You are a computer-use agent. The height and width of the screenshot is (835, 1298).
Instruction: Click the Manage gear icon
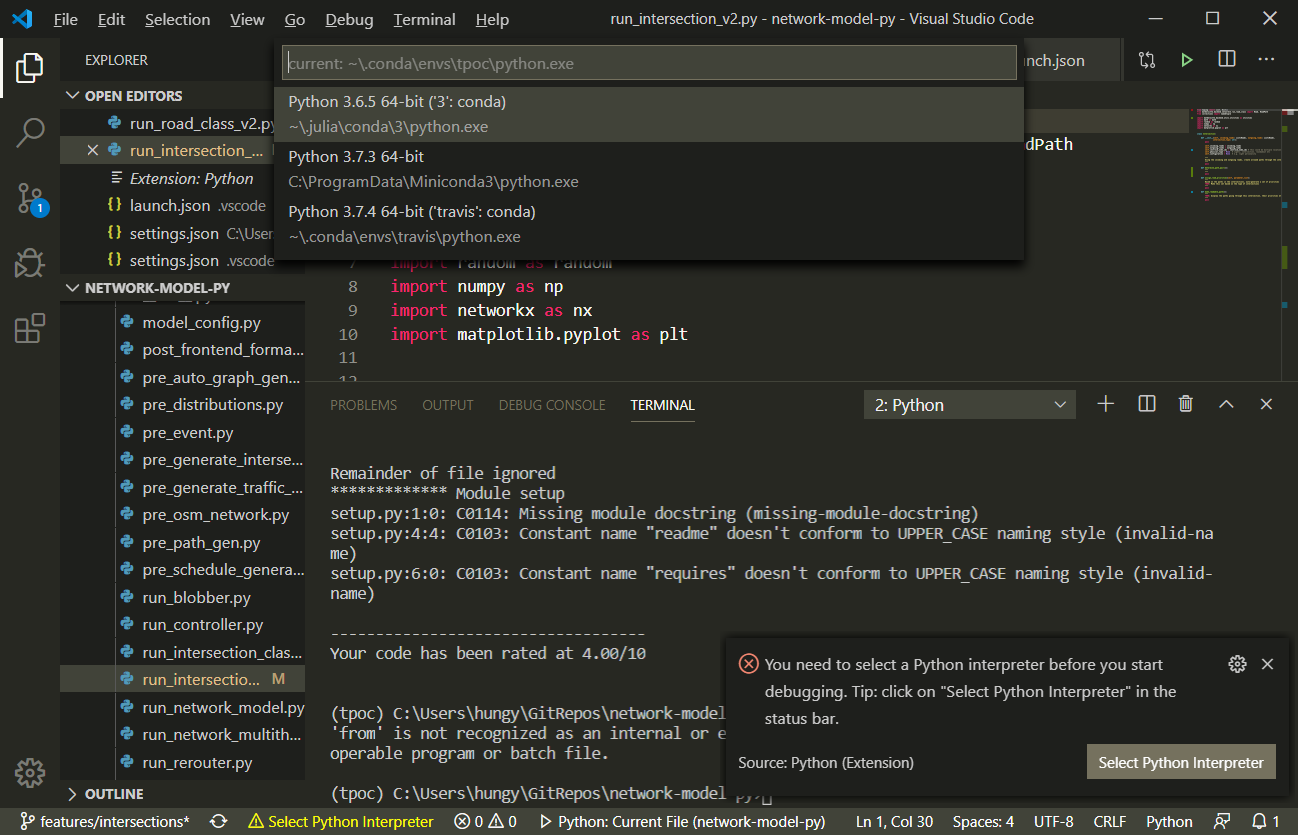click(30, 773)
